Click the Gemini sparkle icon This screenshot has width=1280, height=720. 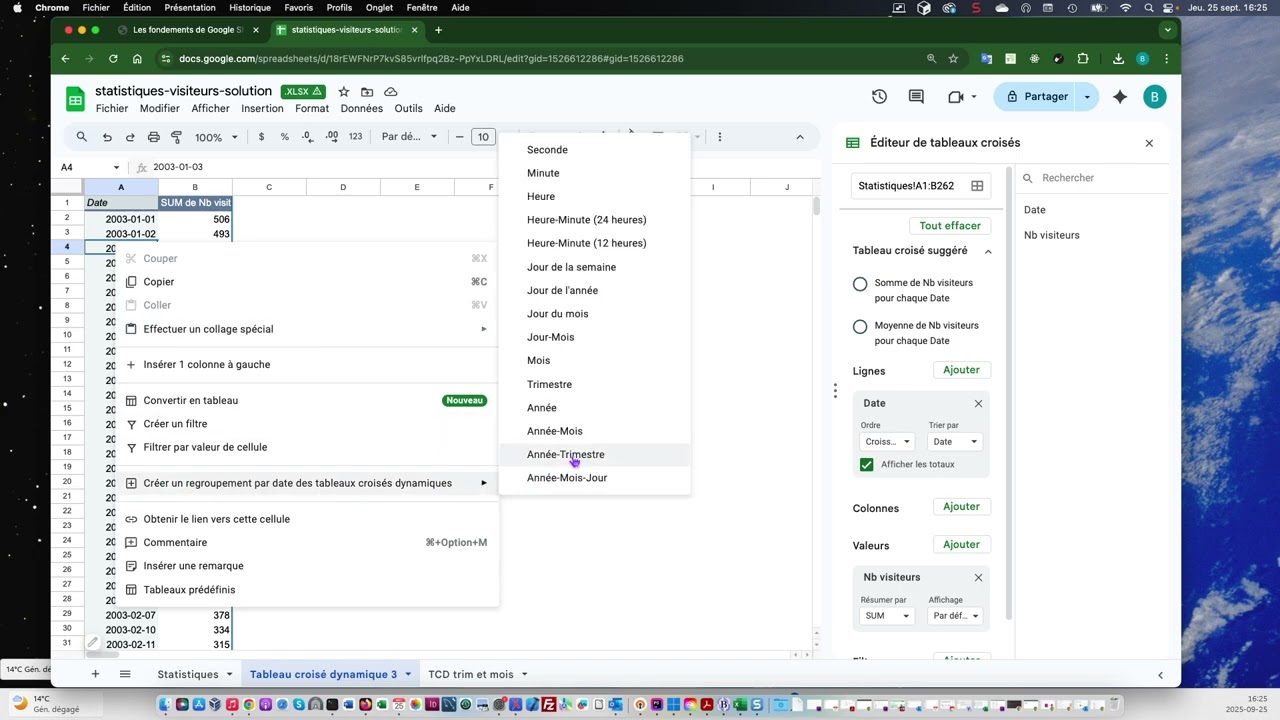coord(1120,97)
